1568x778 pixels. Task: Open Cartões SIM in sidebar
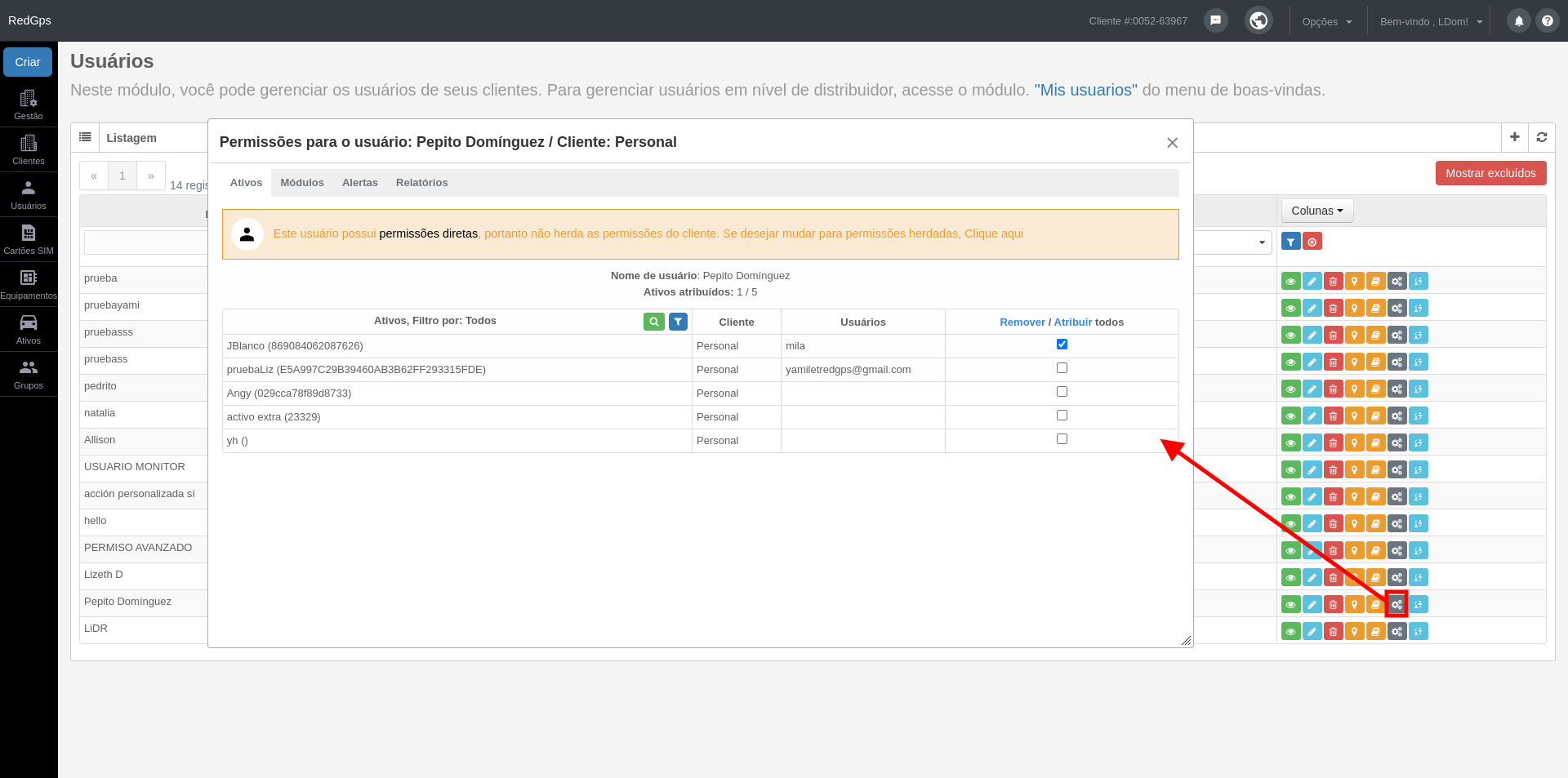29,239
